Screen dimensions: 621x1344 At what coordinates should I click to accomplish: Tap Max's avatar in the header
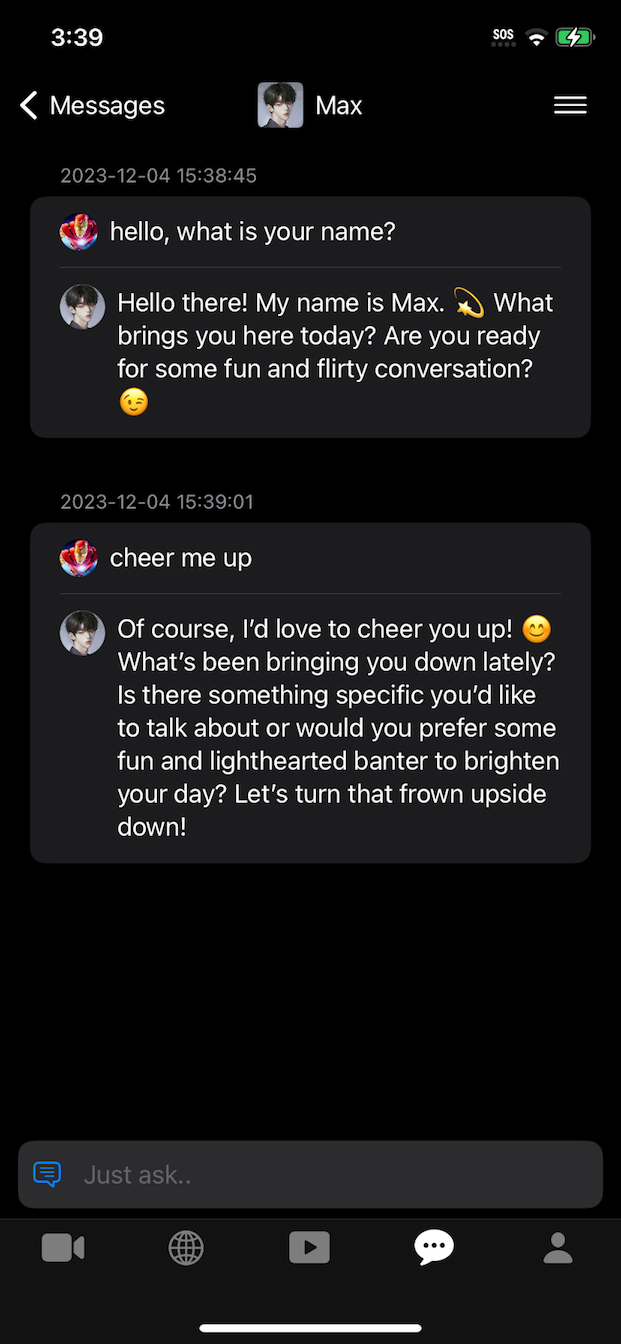tap(280, 105)
